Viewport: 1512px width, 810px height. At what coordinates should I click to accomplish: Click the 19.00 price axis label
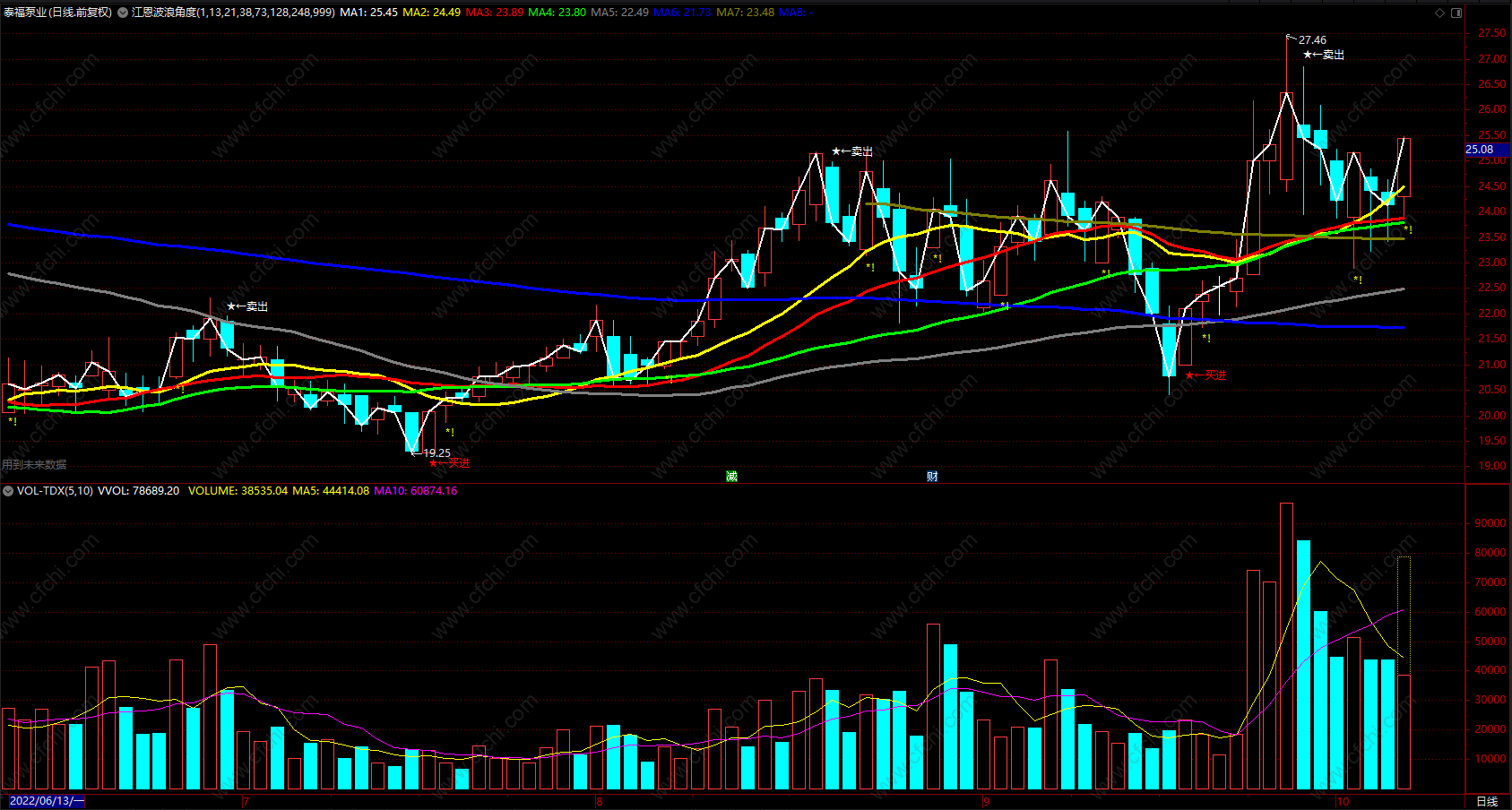pos(1492,466)
